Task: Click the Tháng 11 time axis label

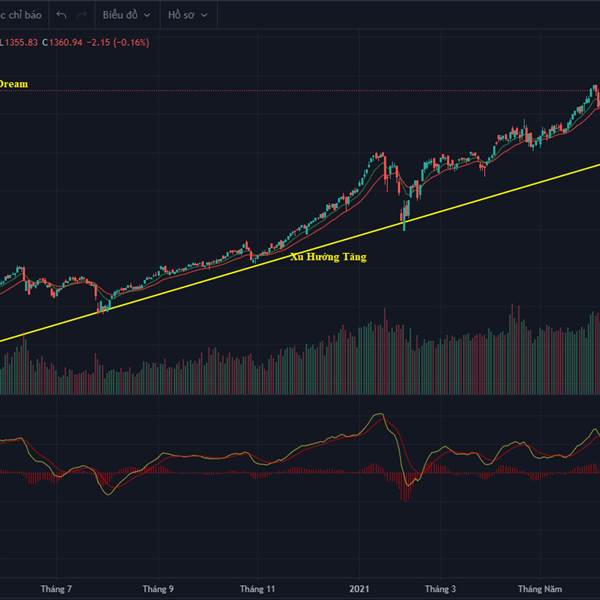Action: click(x=257, y=589)
